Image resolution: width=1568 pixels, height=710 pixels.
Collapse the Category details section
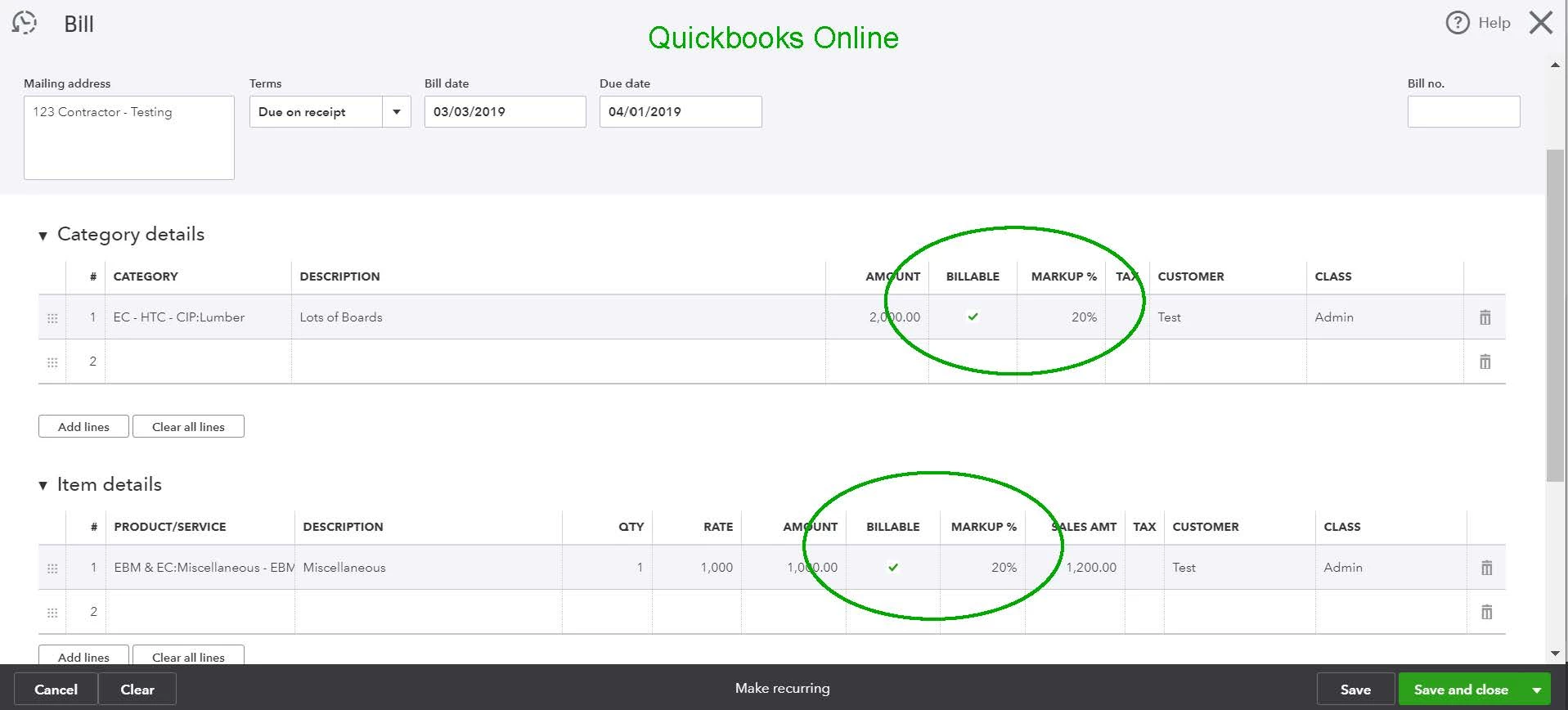[43, 236]
